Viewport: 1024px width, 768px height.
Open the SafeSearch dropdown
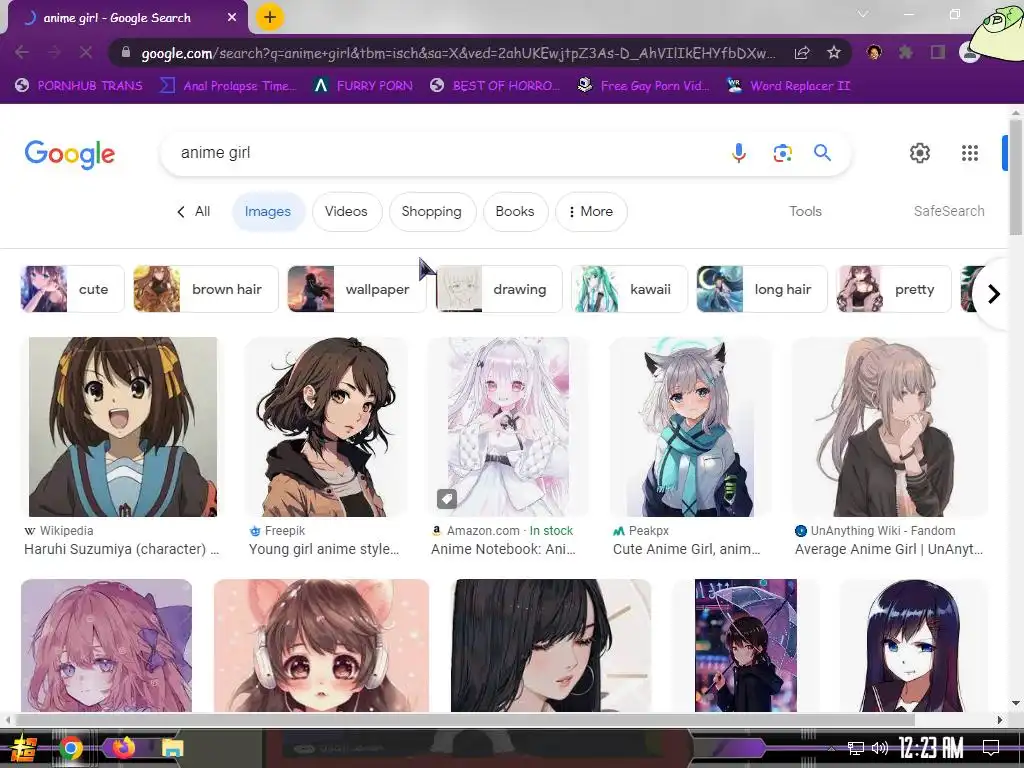click(x=949, y=212)
